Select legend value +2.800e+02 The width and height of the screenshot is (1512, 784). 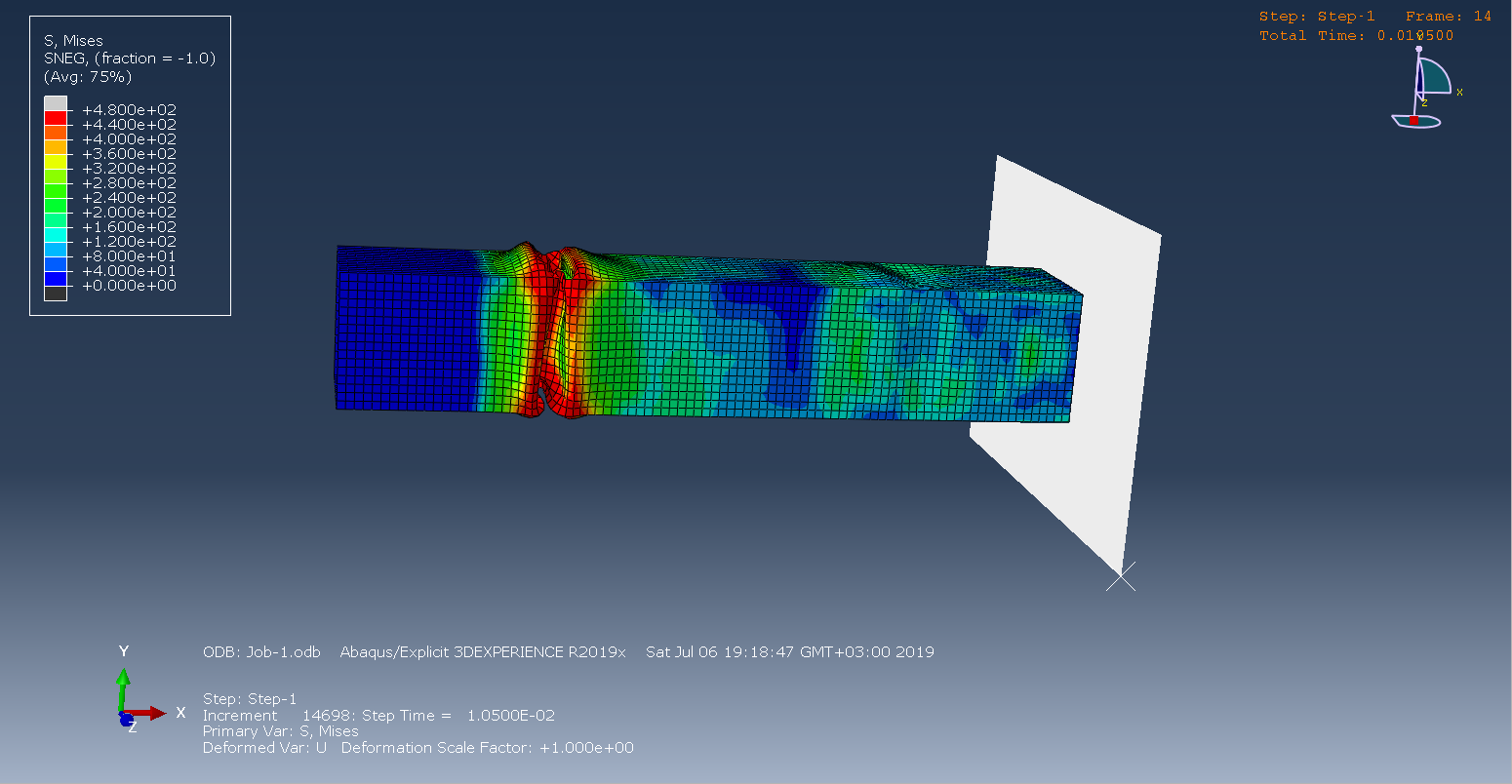click(x=129, y=183)
